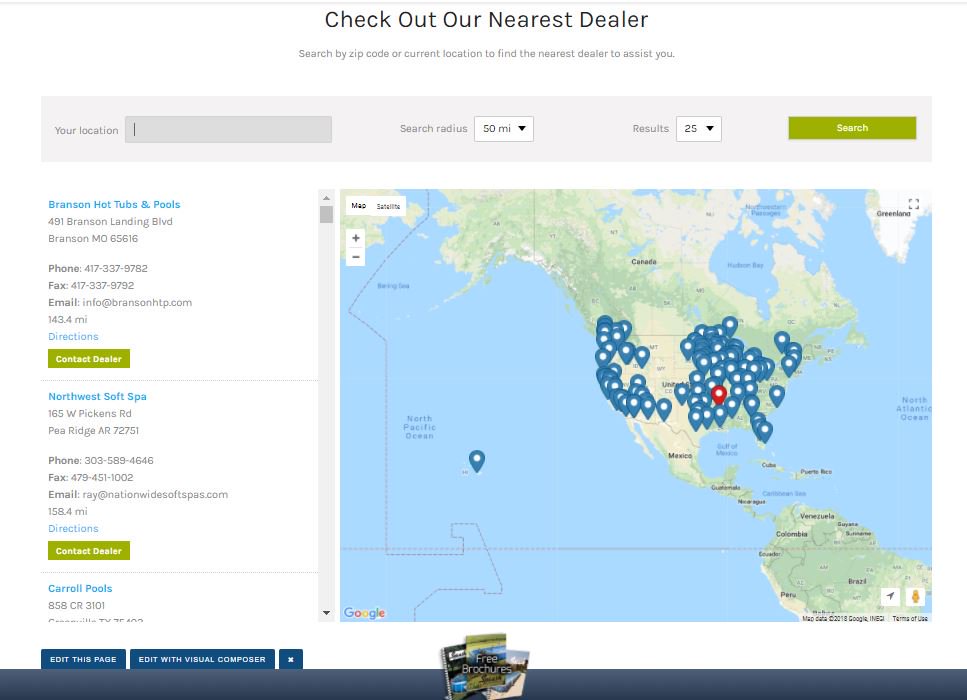Zoom out on the map
967x700 pixels.
point(356,257)
